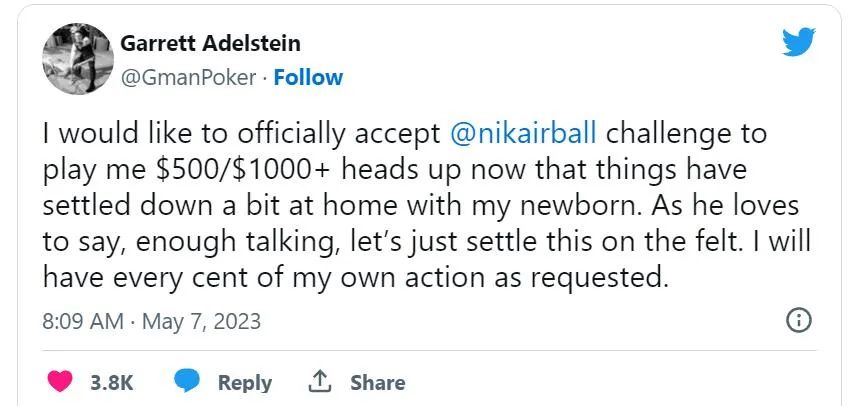Viewport: 854px width, 406px height.
Task: Click the Garrett Adelstein display name
Action: tap(209, 44)
